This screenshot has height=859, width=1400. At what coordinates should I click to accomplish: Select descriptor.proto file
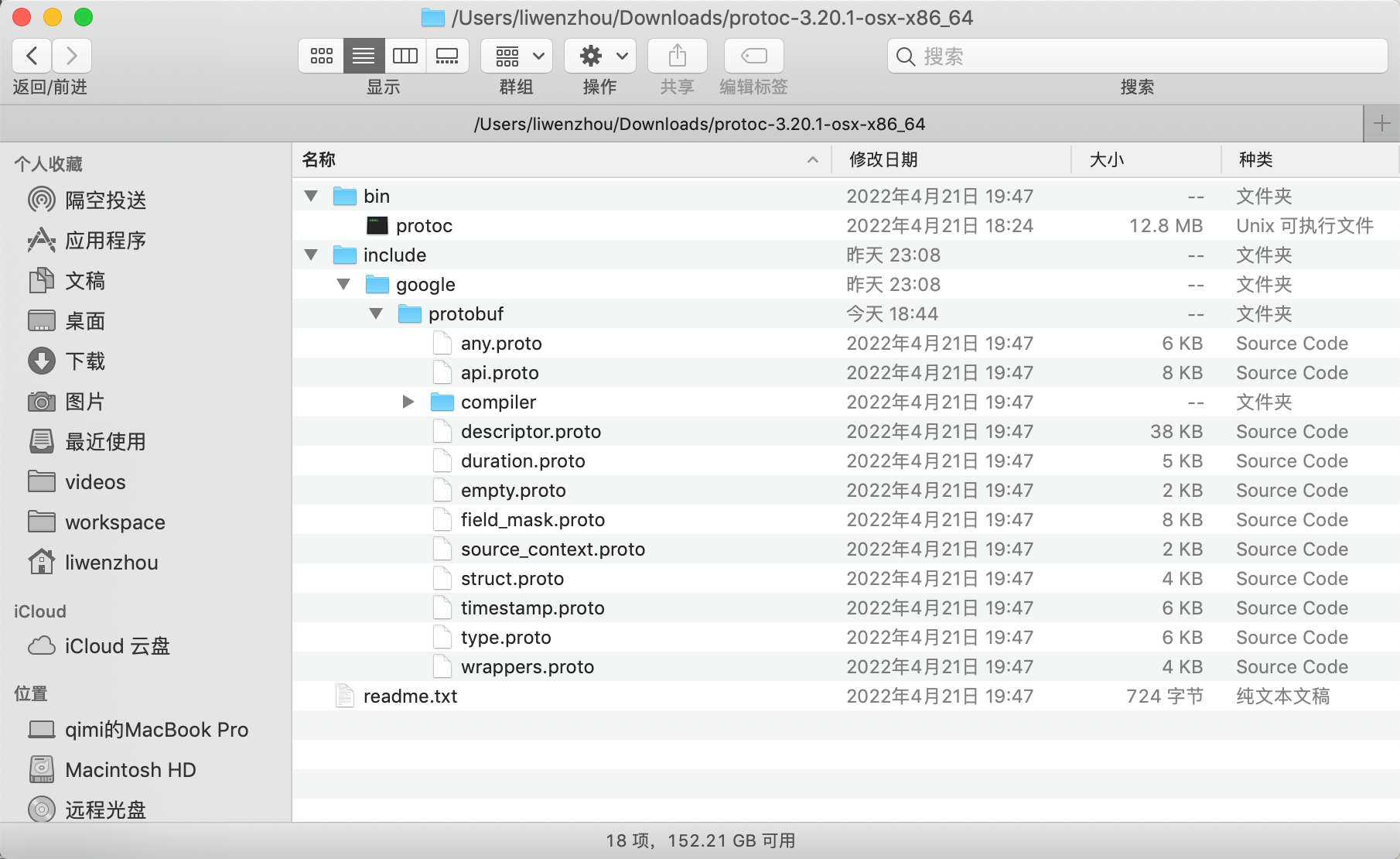[x=846, y=431]
